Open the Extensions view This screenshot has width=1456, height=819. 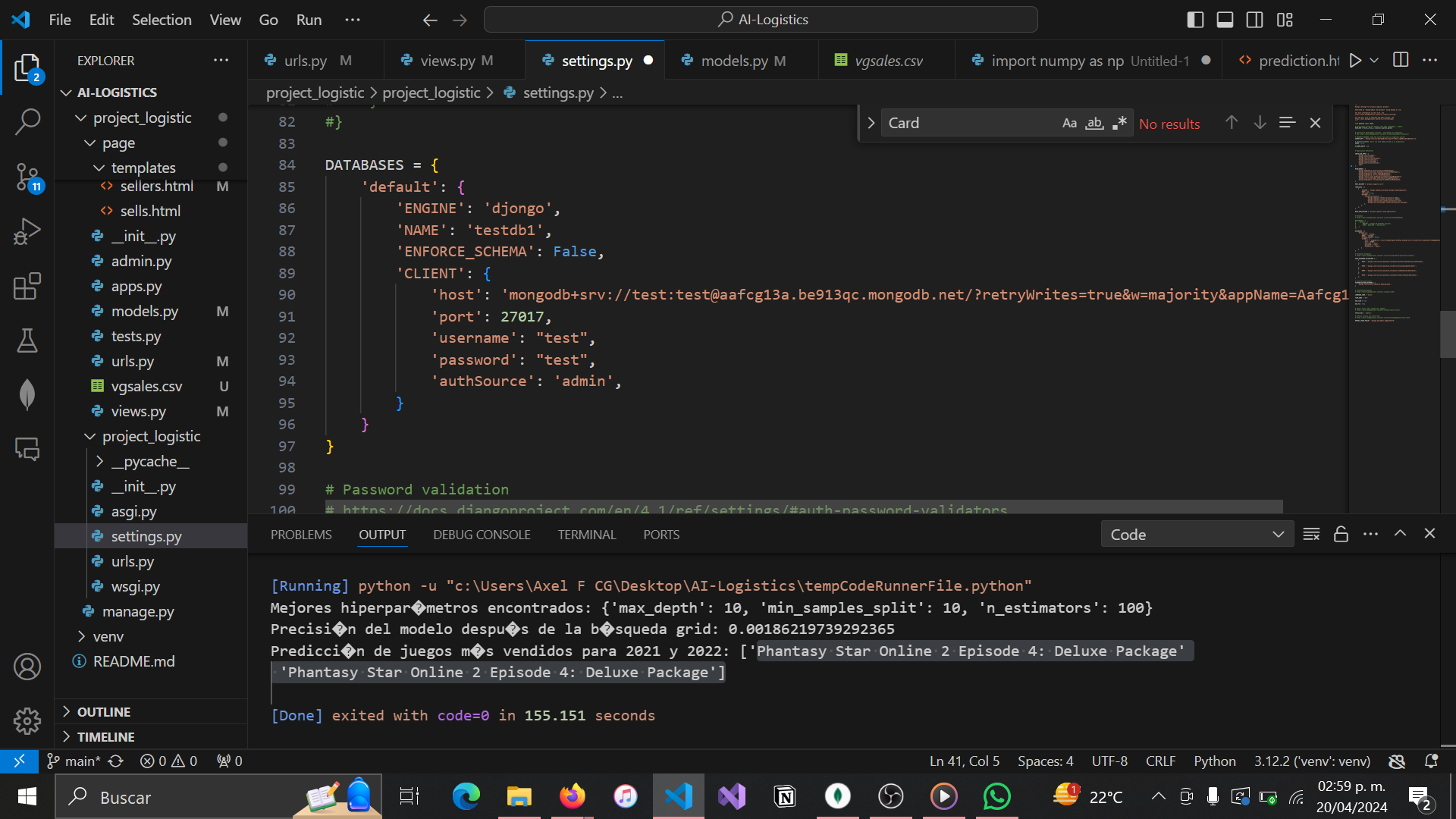pyautogui.click(x=27, y=287)
